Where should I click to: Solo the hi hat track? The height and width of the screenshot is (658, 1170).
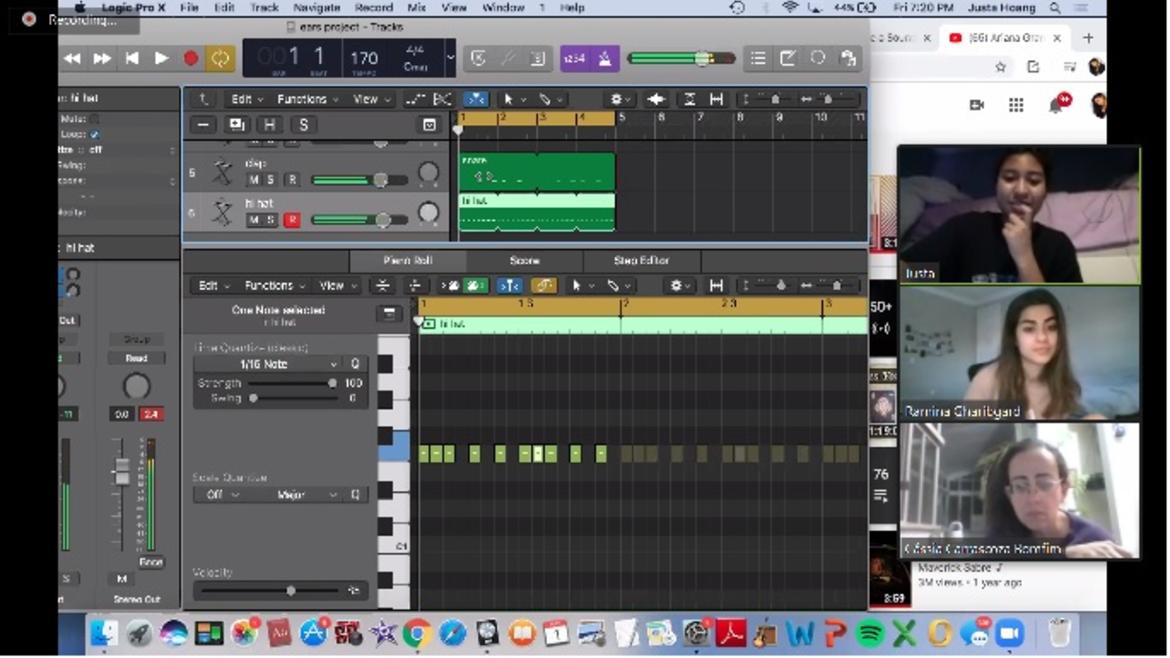(x=270, y=220)
